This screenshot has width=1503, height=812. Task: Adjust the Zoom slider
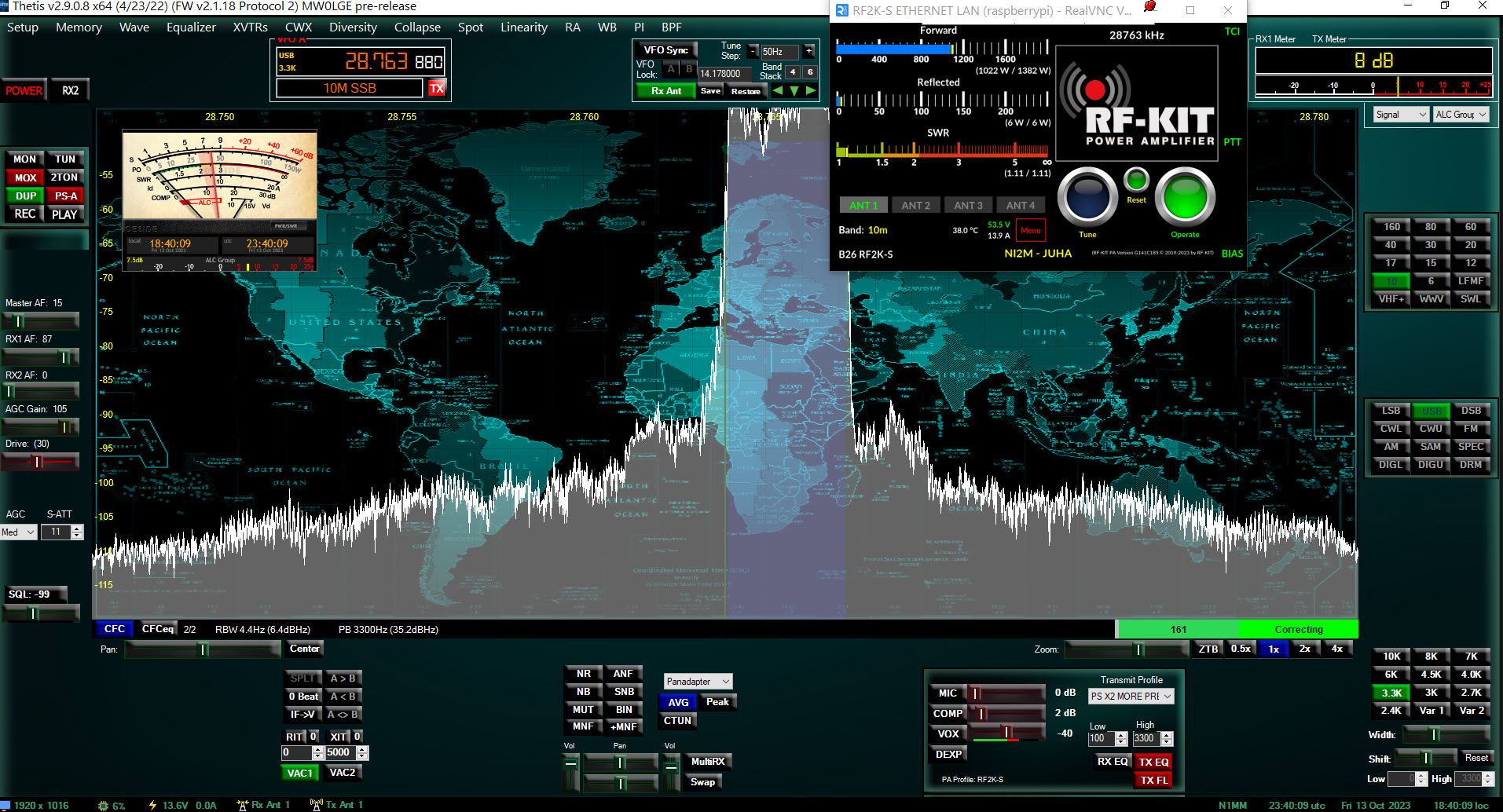click(x=1127, y=649)
